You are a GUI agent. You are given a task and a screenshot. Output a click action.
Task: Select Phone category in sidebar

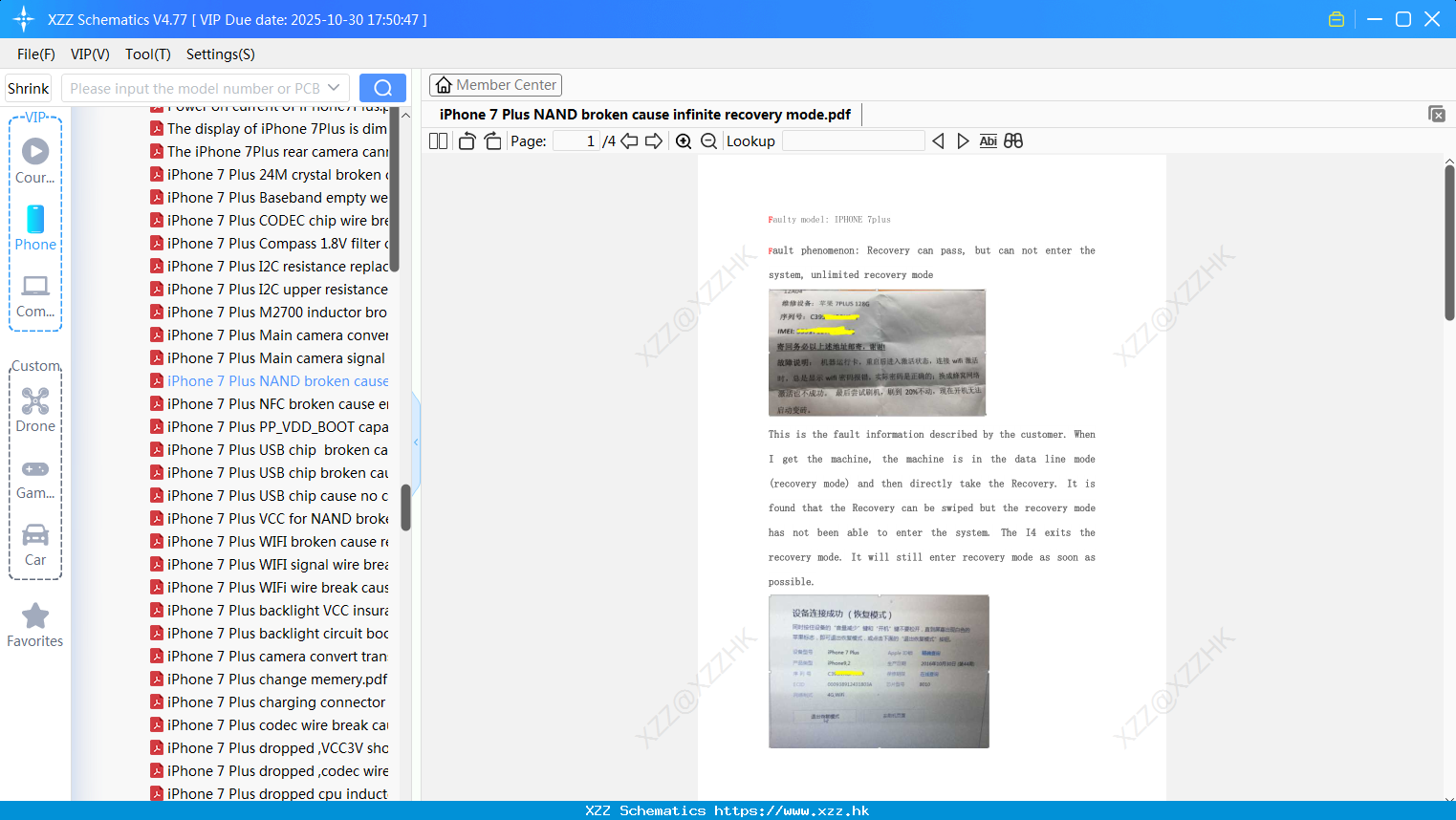(35, 228)
